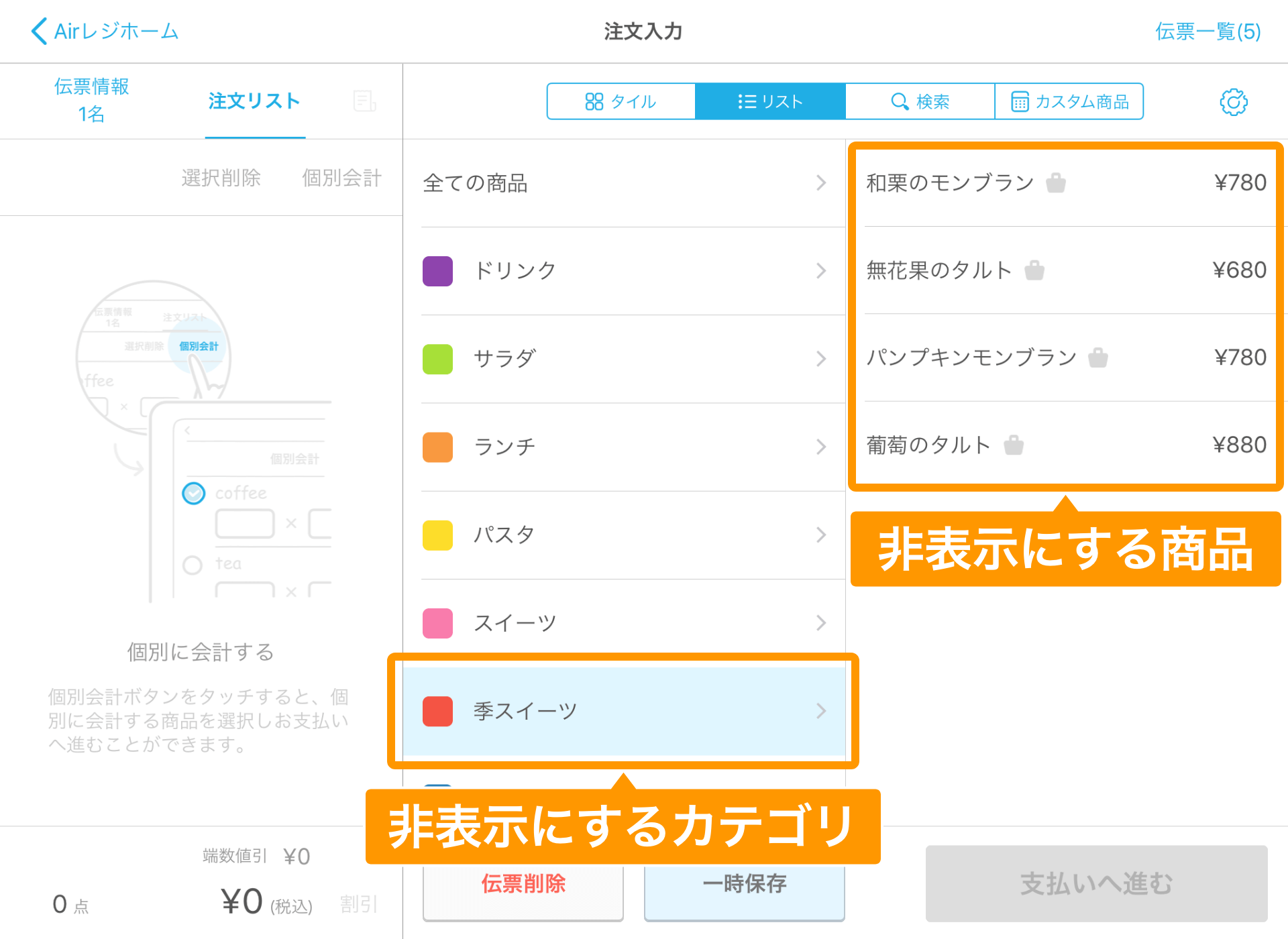Click the takeout bag icon next to 無花果のタルト
Image resolution: width=1288 pixels, height=939 pixels.
[x=1034, y=270]
